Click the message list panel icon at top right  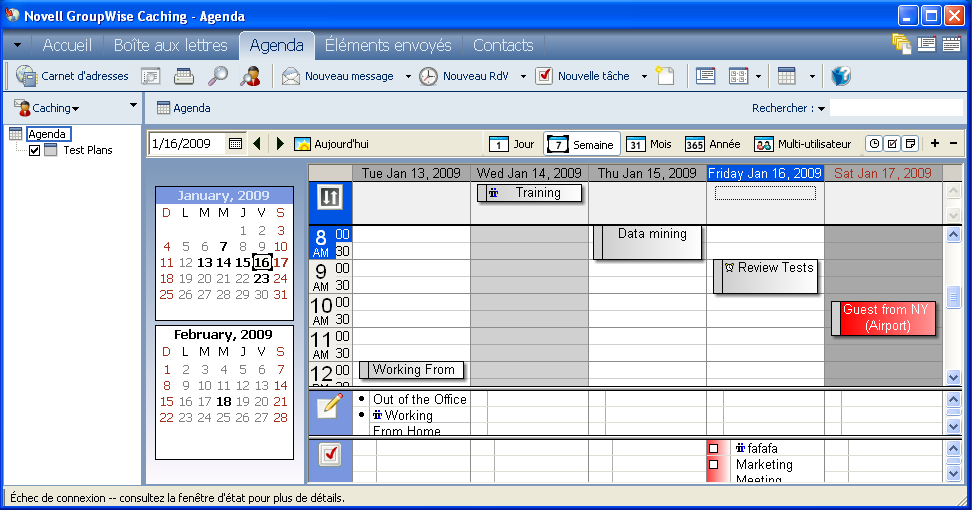click(926, 43)
